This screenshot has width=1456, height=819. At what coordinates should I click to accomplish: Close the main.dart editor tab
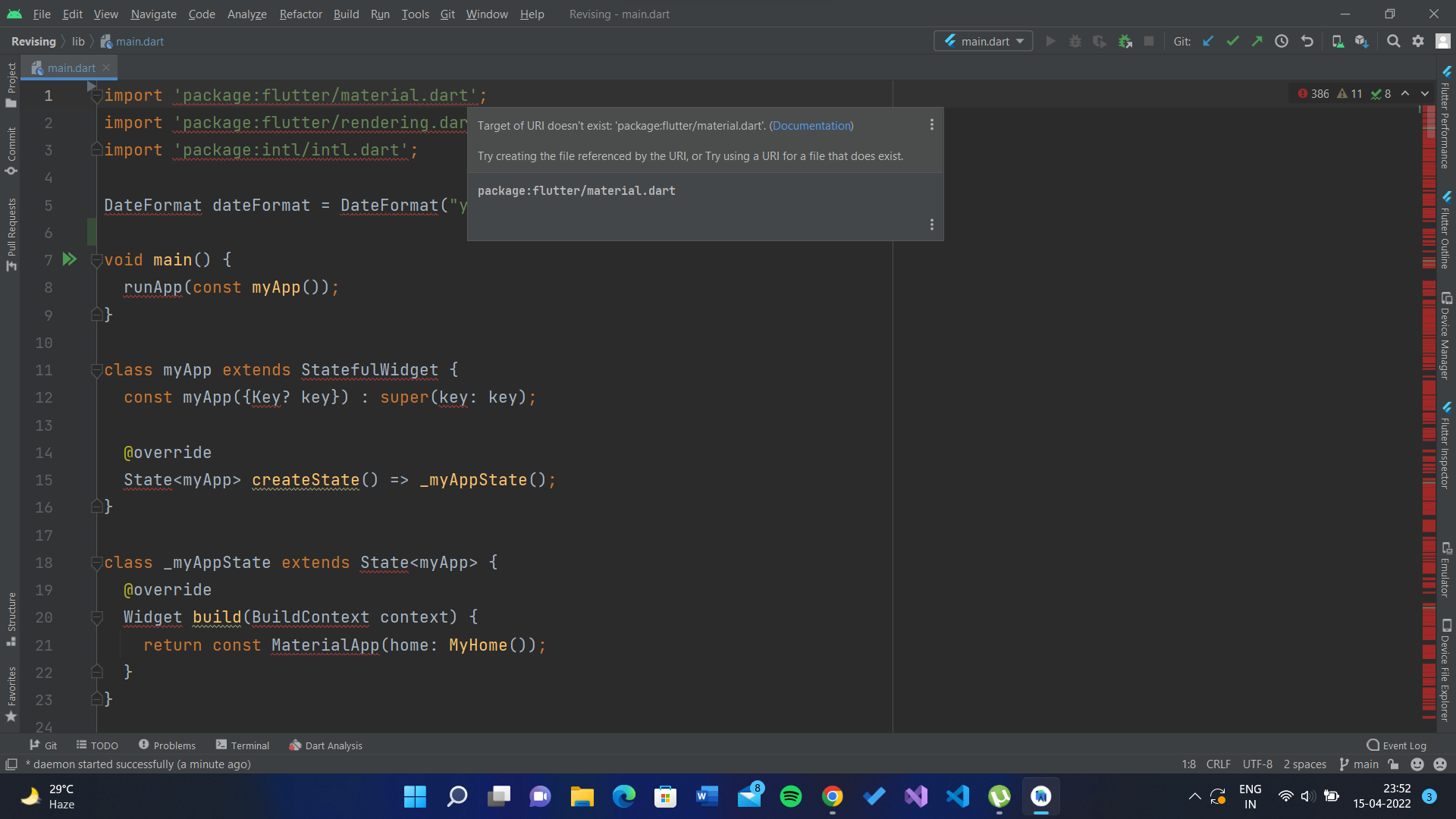click(x=106, y=67)
